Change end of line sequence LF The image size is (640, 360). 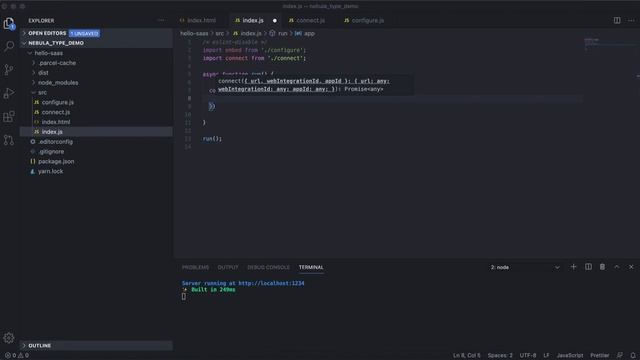pos(546,356)
